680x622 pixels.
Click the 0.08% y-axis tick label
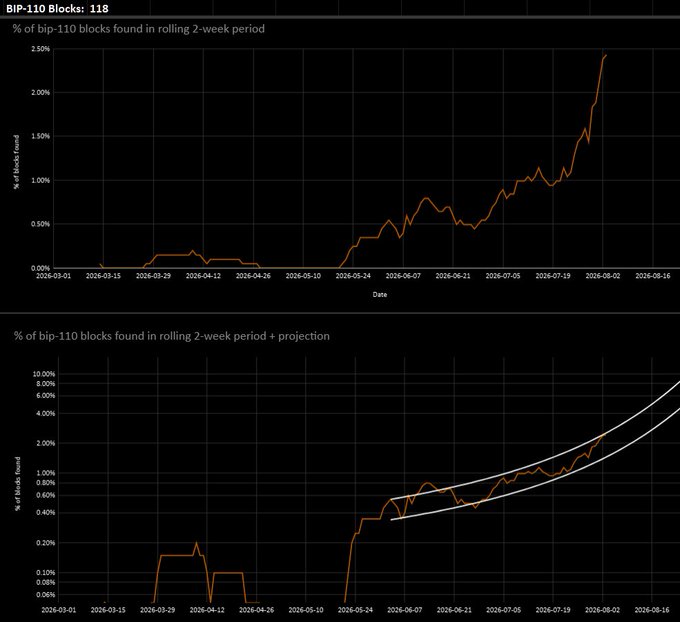[x=46, y=583]
